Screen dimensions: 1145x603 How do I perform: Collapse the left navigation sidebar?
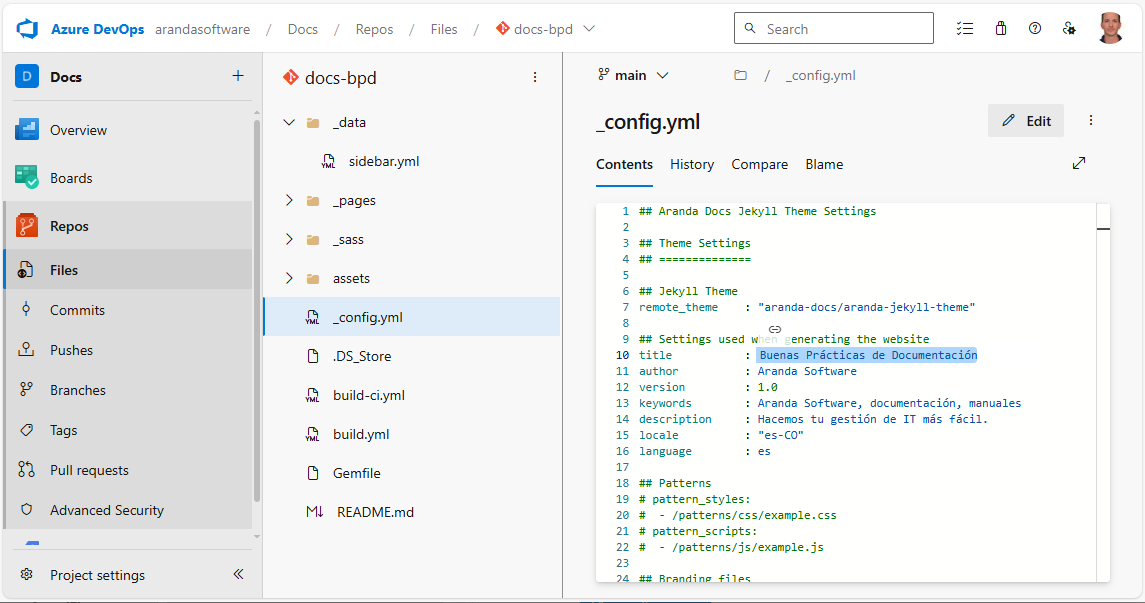[238, 574]
